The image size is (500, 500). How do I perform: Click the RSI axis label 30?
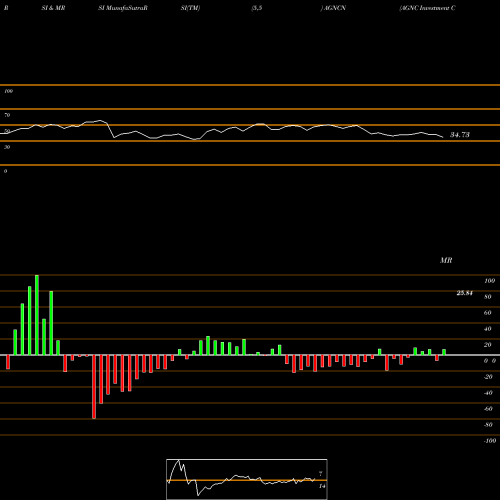[x=7, y=147]
